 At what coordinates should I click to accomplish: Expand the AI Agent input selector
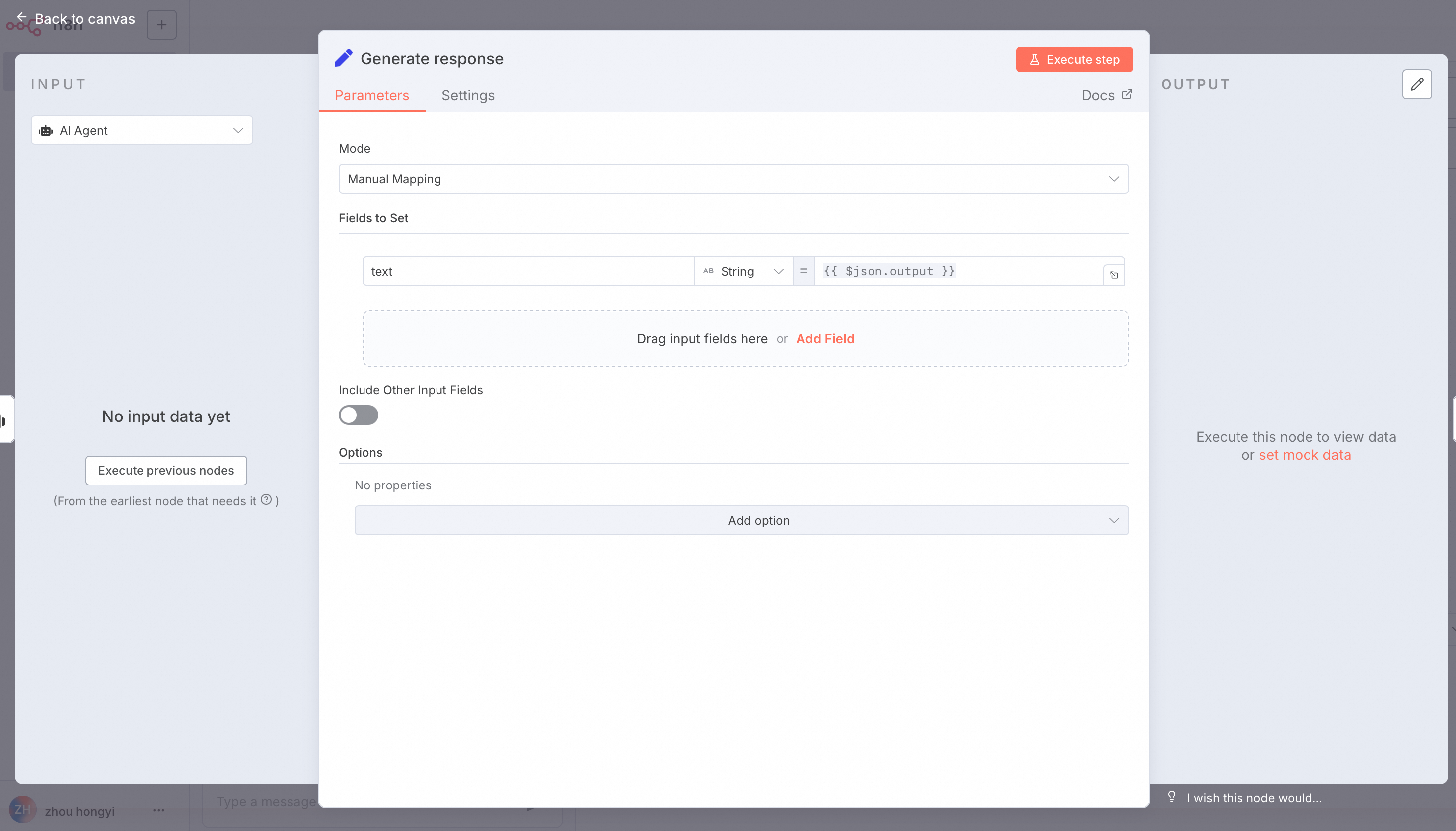(142, 130)
